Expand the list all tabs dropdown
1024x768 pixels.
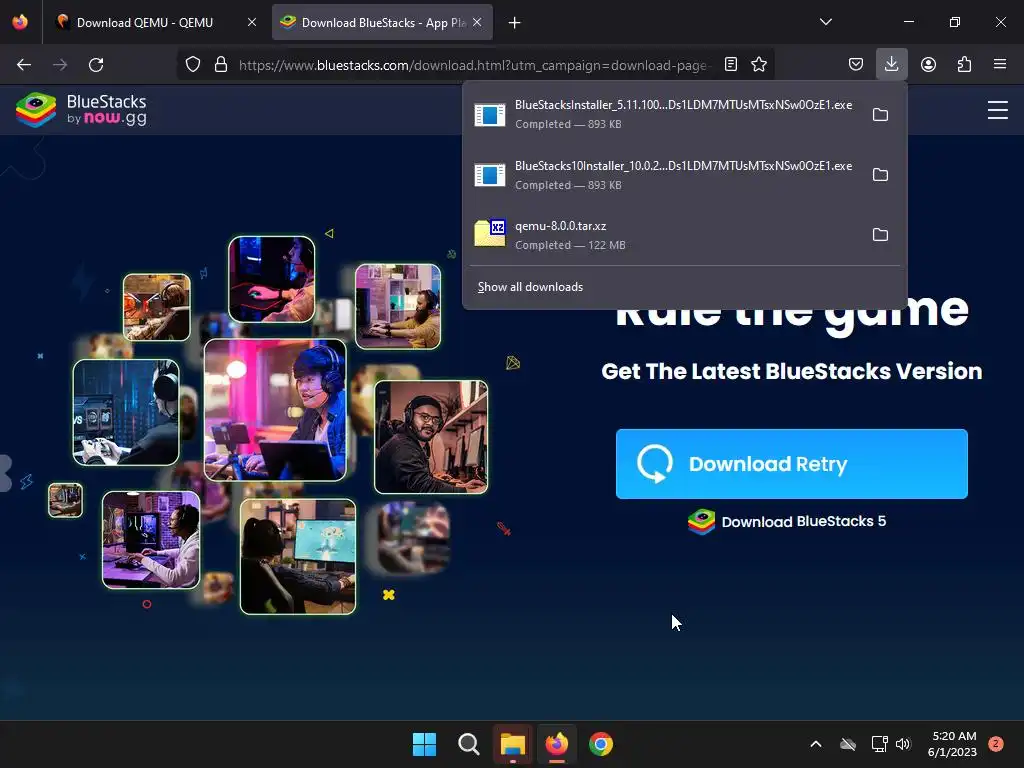825,22
